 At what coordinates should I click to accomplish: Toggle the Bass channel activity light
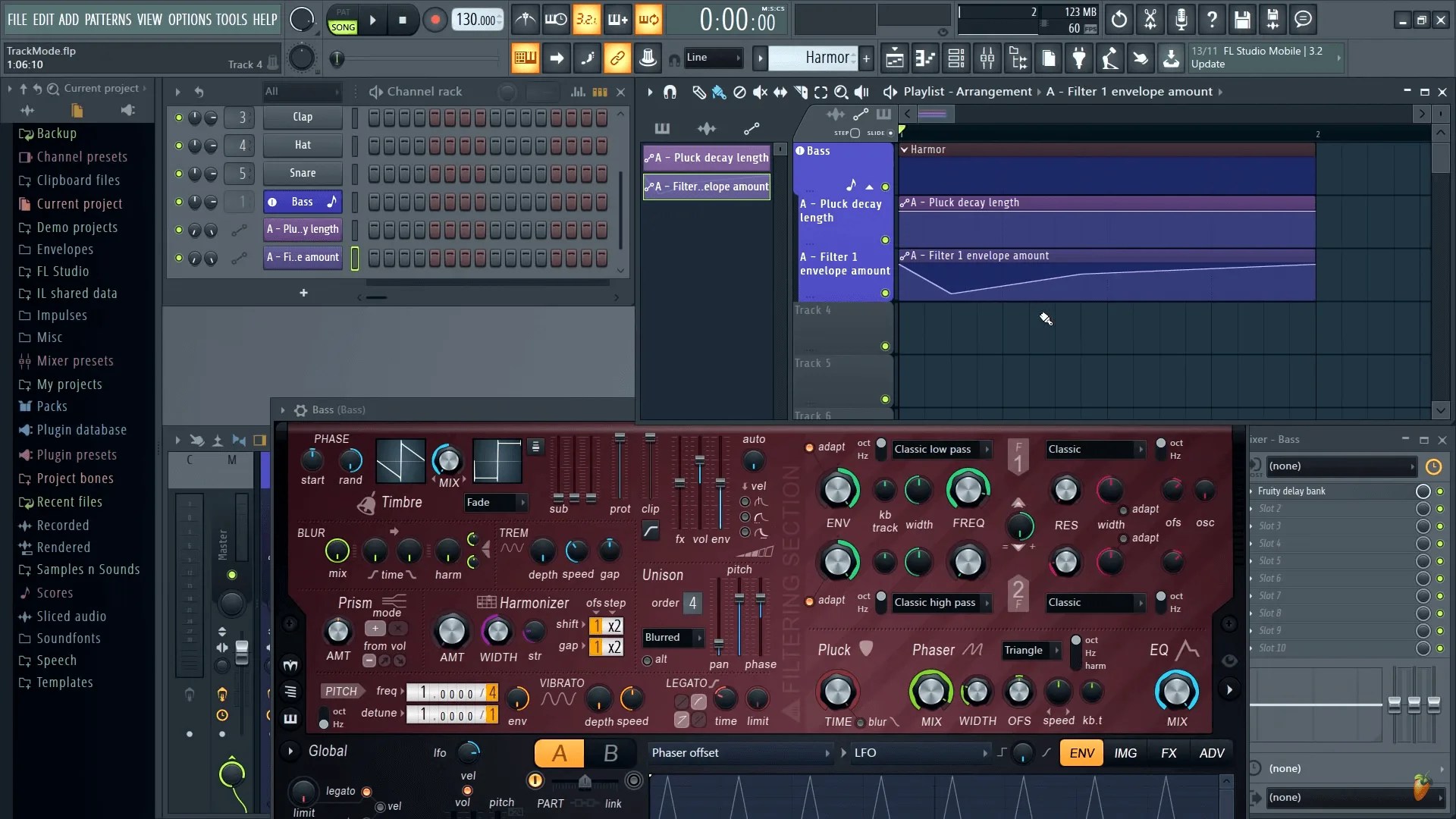coord(179,202)
